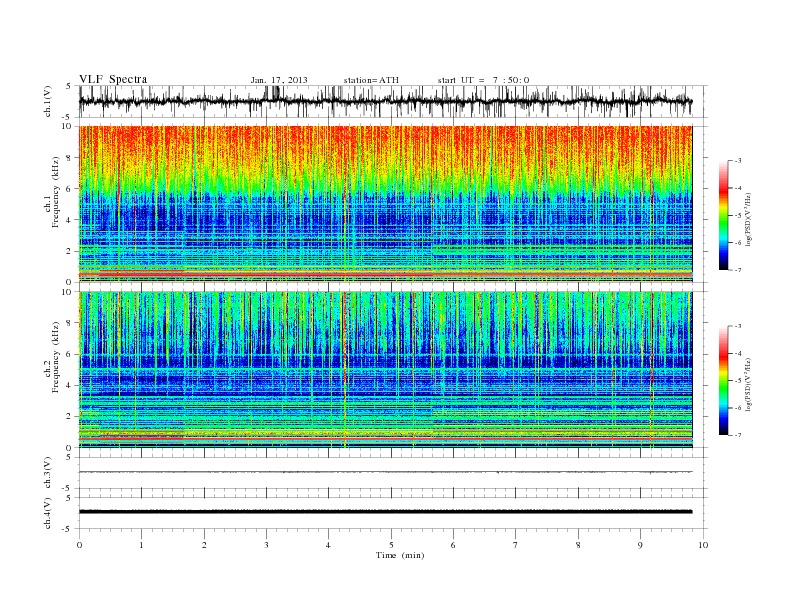Click the "ch.1(V)" waveform axis label
Viewport: 792px width, 612px height.
(x=48, y=101)
